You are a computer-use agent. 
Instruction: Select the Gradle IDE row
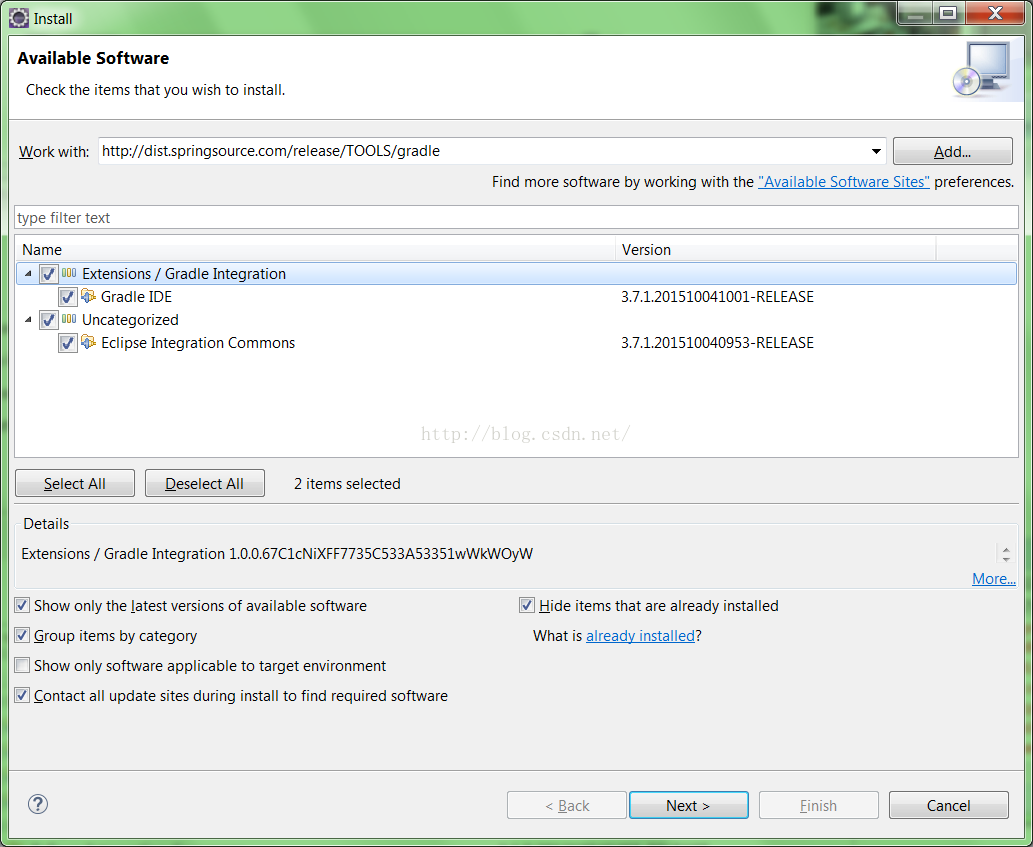516,297
